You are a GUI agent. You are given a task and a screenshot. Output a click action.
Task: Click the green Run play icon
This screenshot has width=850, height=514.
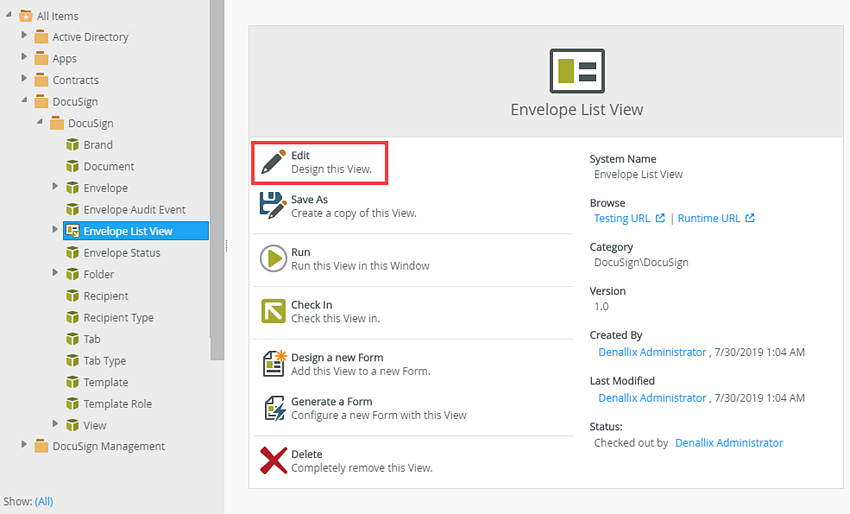(273, 259)
